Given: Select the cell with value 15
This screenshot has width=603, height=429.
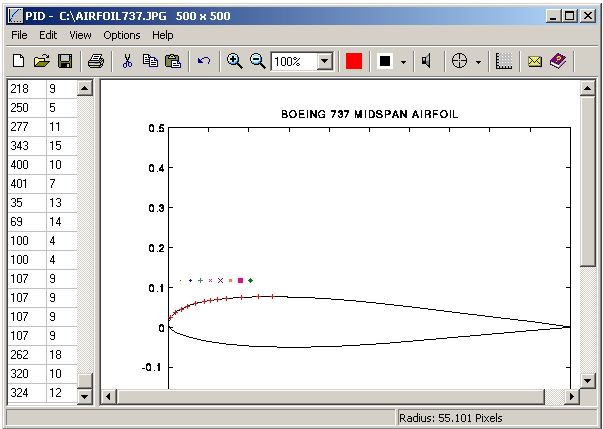Looking at the screenshot, I should point(62,146).
